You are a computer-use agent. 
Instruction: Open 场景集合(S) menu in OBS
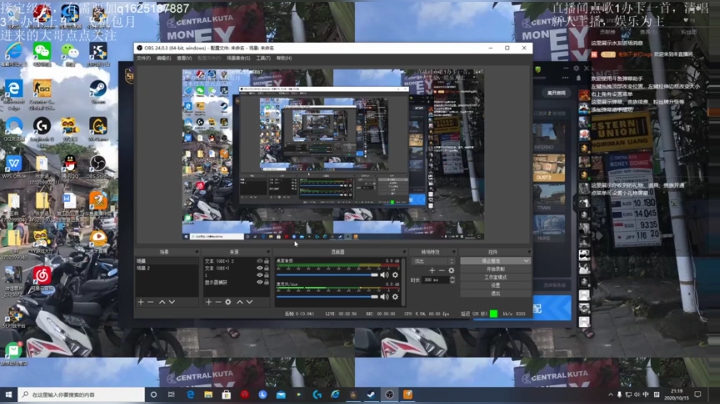point(238,58)
